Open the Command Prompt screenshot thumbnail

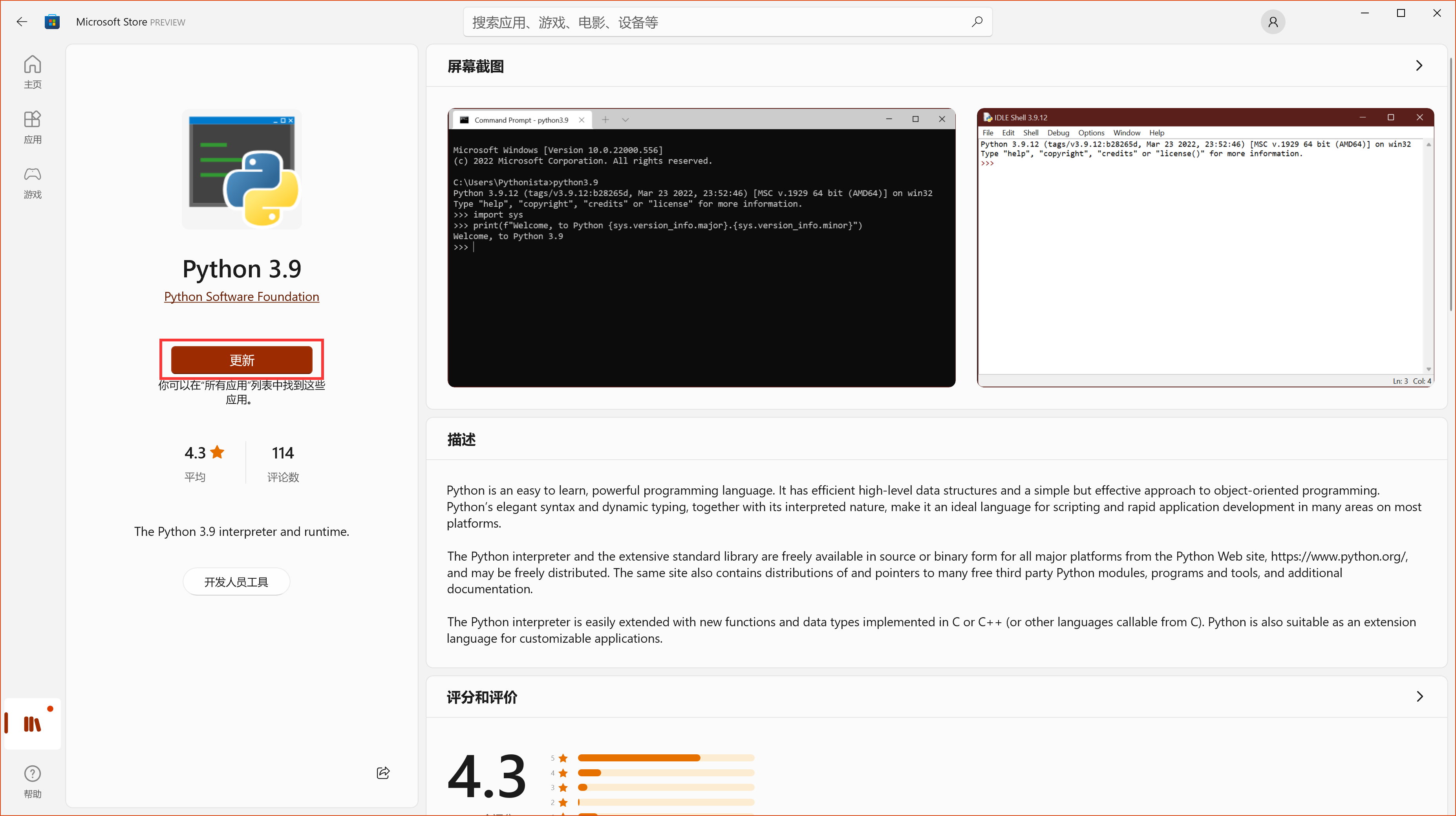[x=701, y=248]
